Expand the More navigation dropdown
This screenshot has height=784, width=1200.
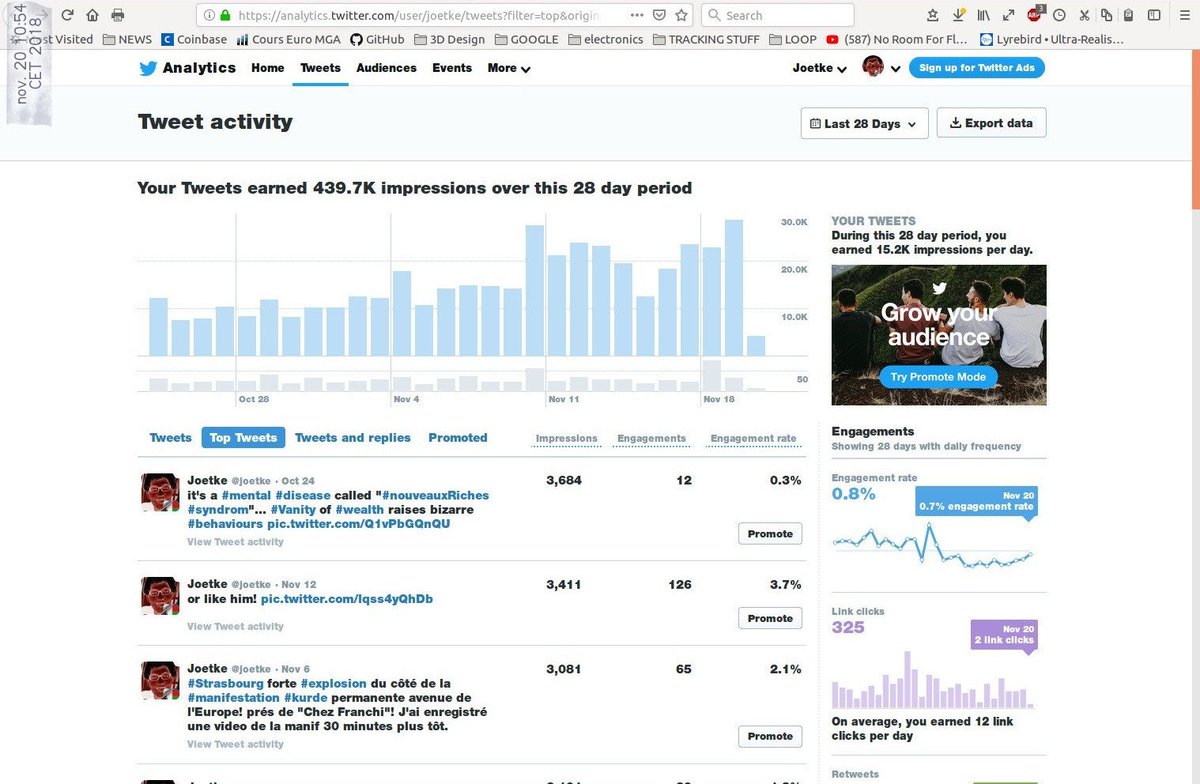point(509,68)
